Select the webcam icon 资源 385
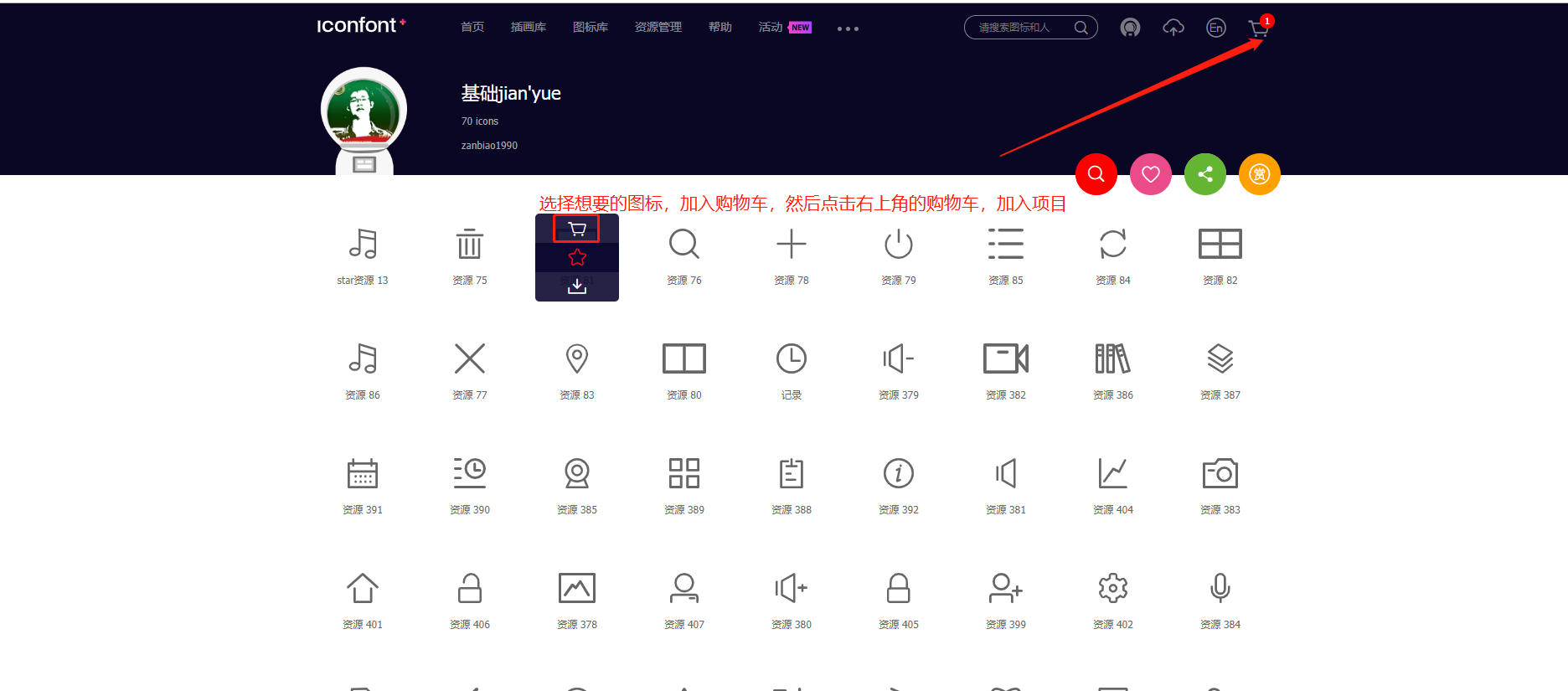The width and height of the screenshot is (1568, 691). pos(577,473)
